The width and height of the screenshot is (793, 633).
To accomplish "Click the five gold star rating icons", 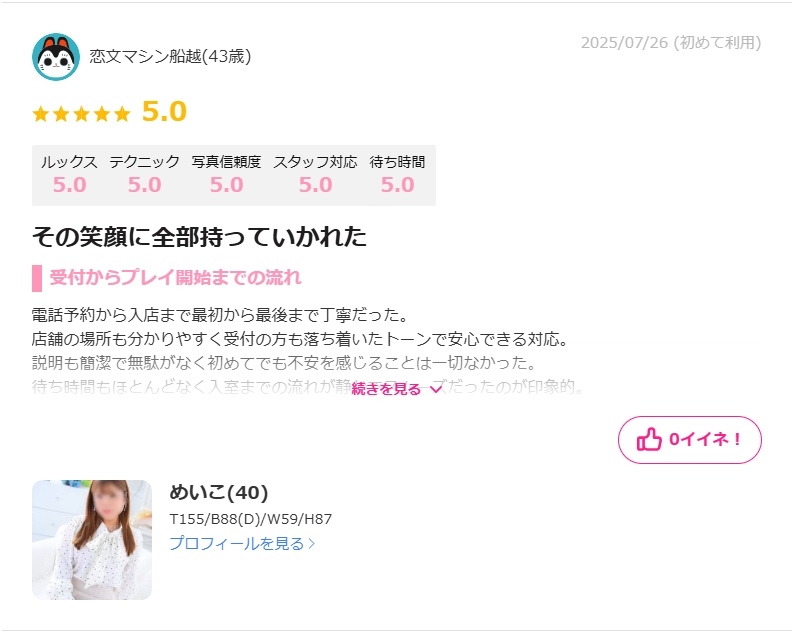I will coord(81,114).
